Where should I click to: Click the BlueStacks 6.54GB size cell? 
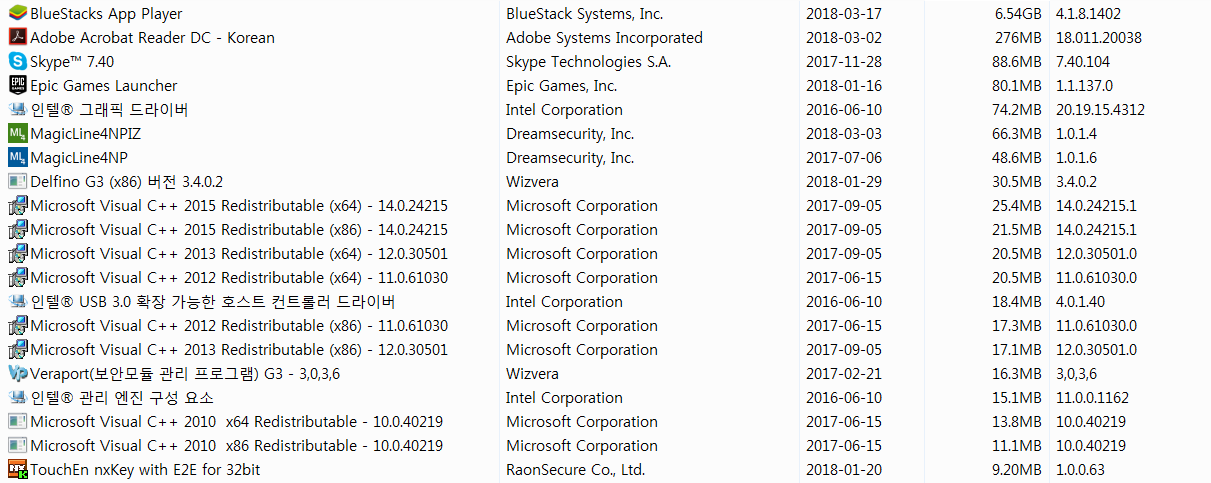coord(1018,14)
